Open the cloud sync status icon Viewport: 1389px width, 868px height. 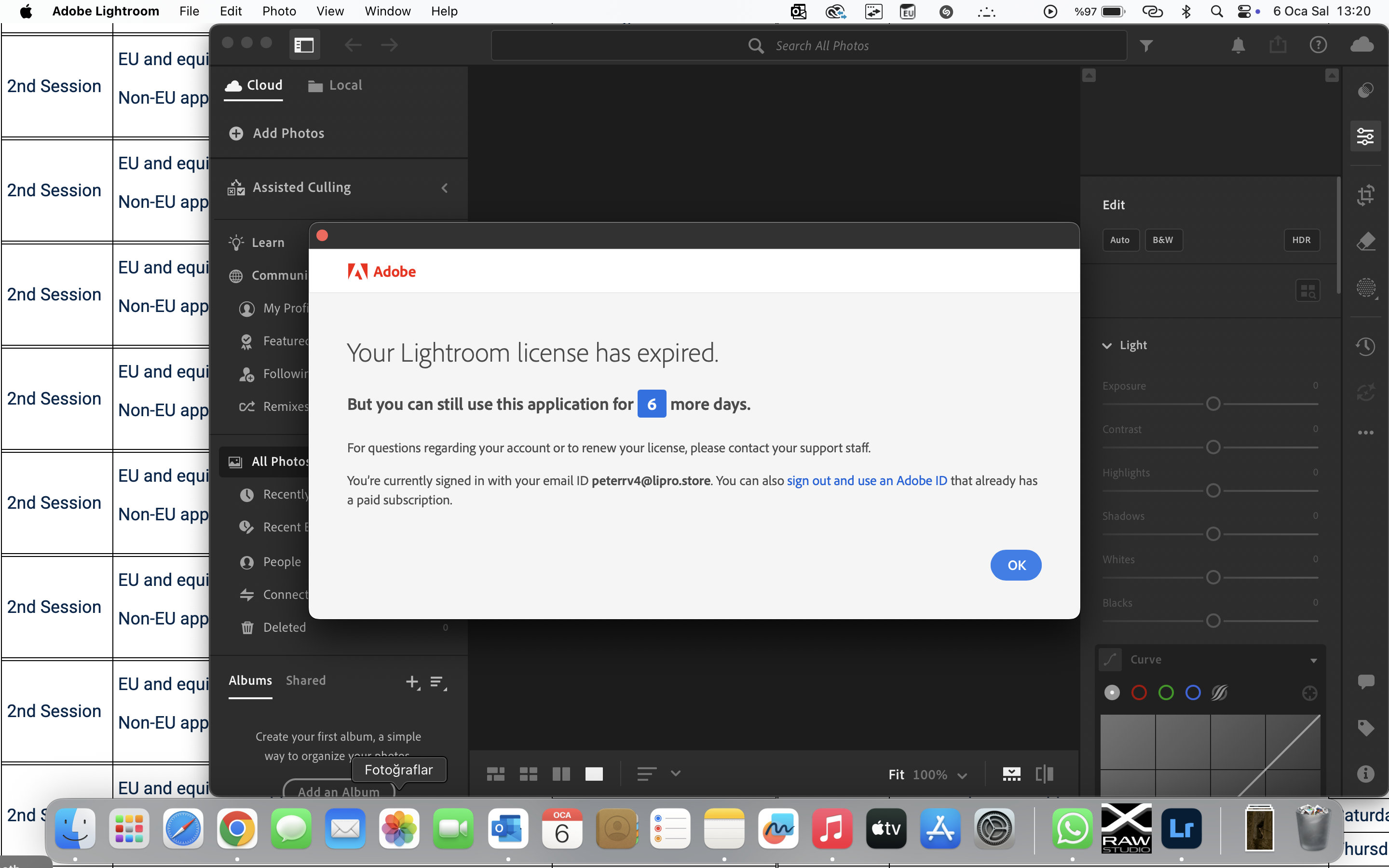[x=1362, y=44]
